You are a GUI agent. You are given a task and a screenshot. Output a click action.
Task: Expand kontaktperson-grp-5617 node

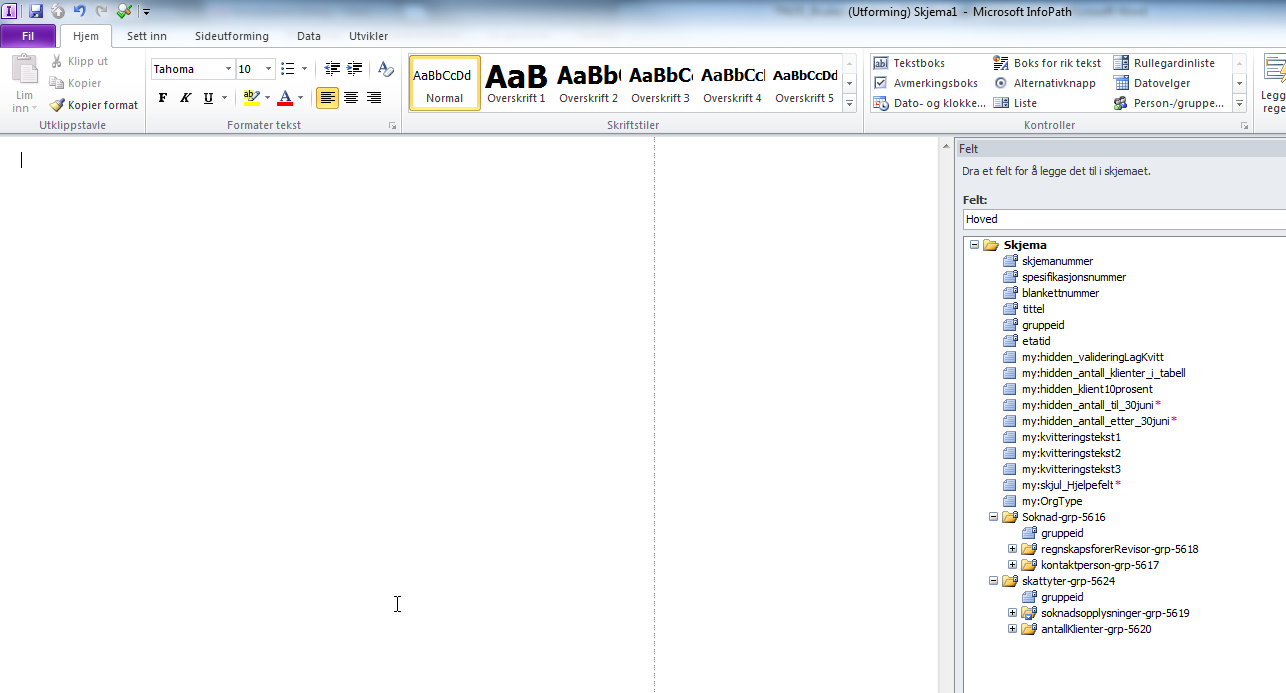click(1012, 565)
